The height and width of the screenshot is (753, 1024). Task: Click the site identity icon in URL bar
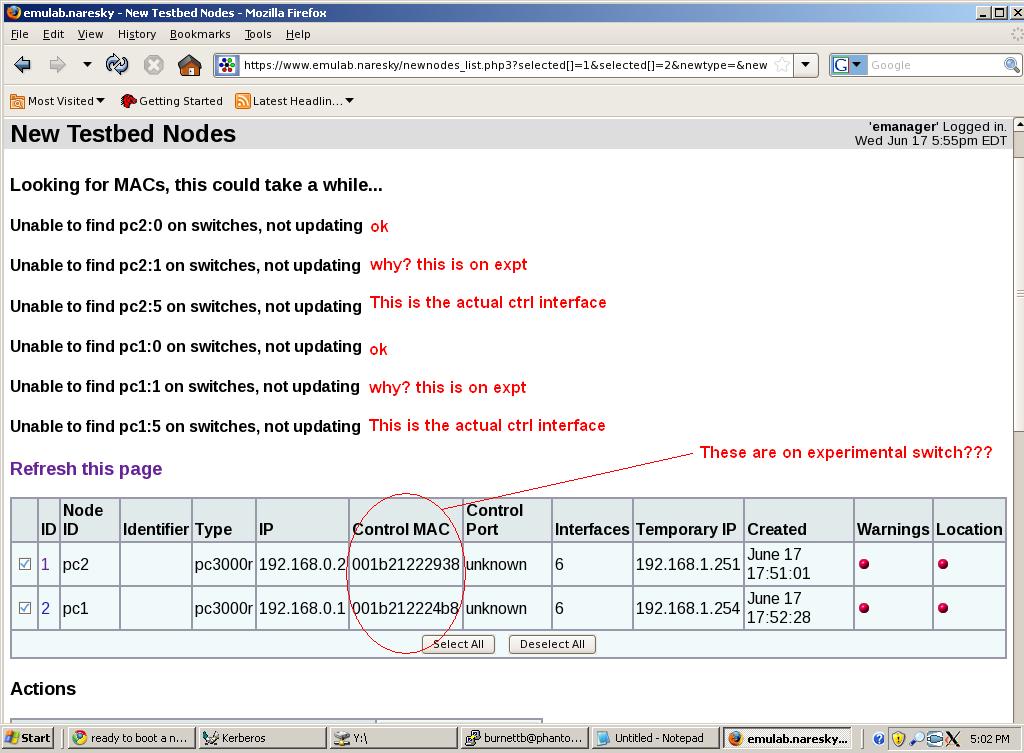tap(227, 65)
